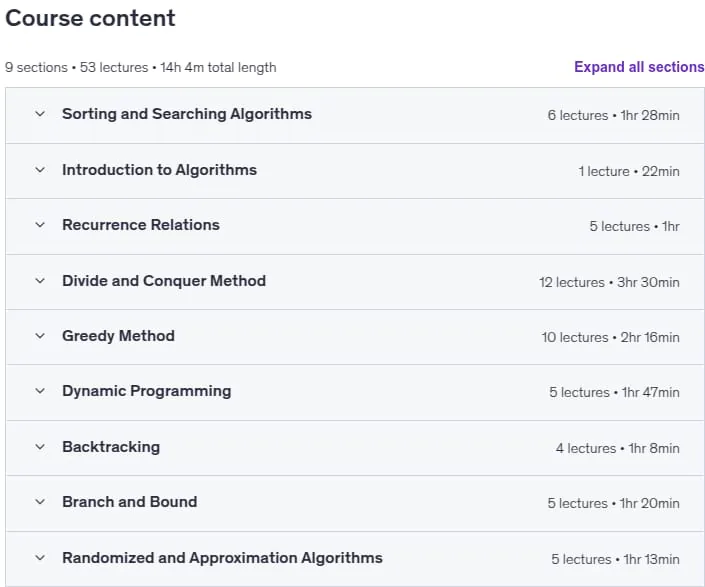Click 5 lectures • 1hr 13min summary

pos(615,559)
